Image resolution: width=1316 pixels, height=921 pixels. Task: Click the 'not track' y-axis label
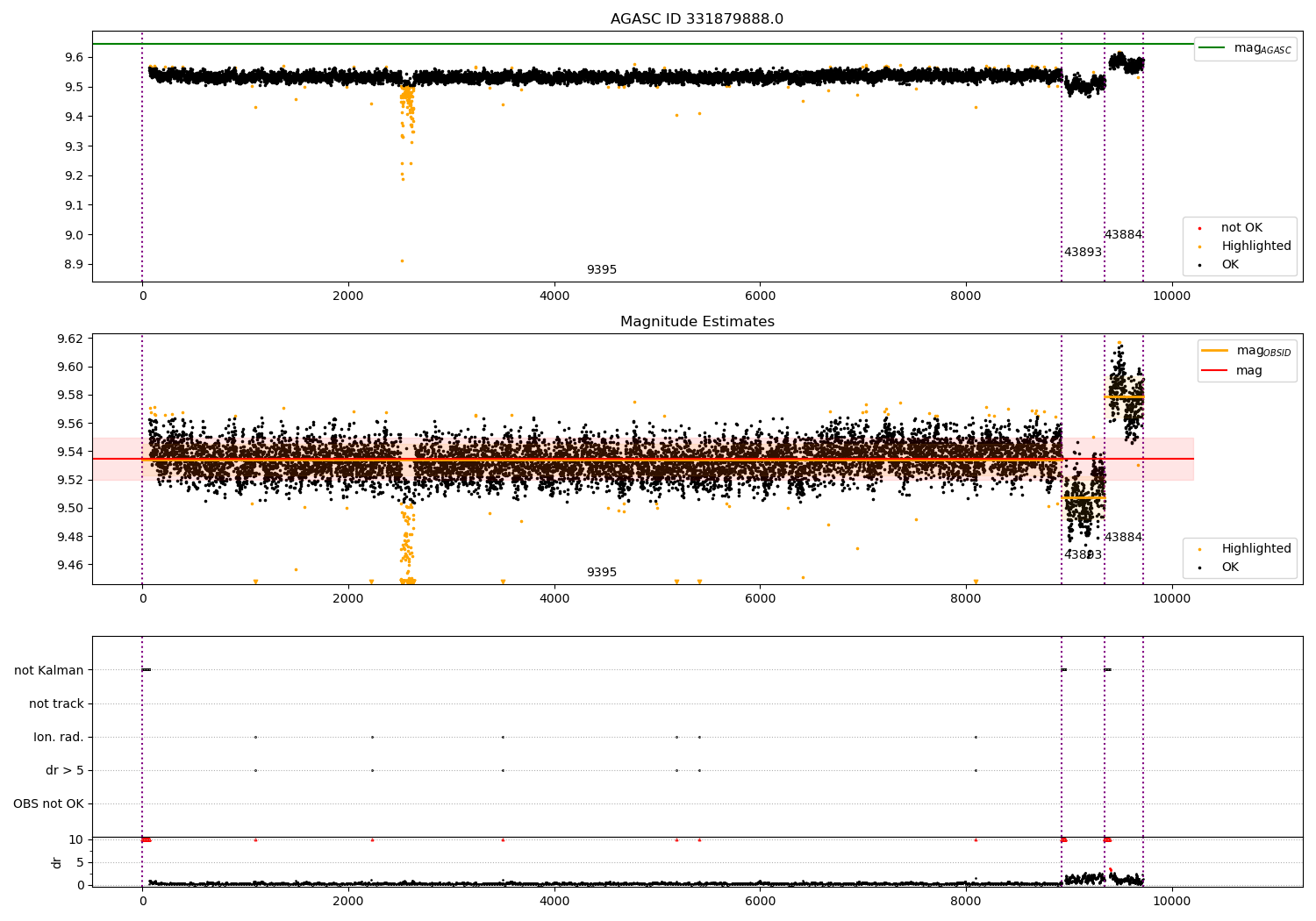56,703
